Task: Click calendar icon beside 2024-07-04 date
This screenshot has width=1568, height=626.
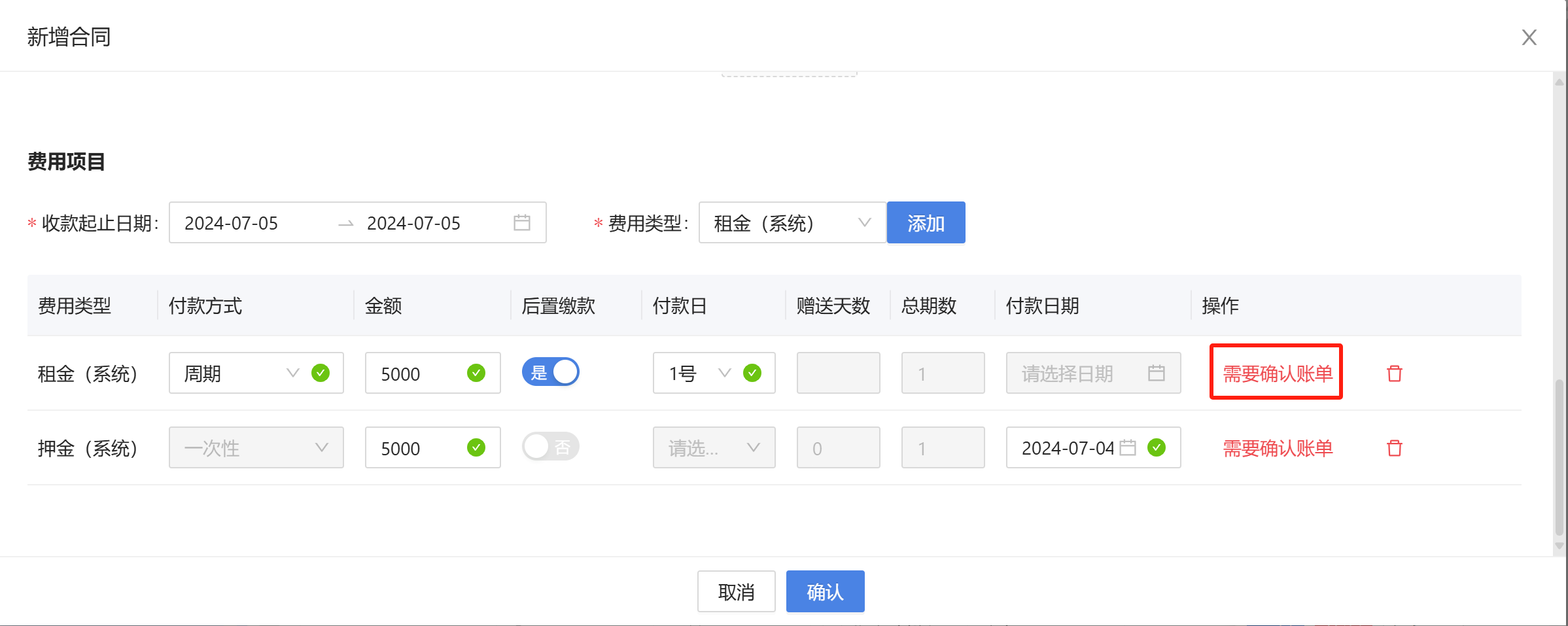Action: (1128, 448)
